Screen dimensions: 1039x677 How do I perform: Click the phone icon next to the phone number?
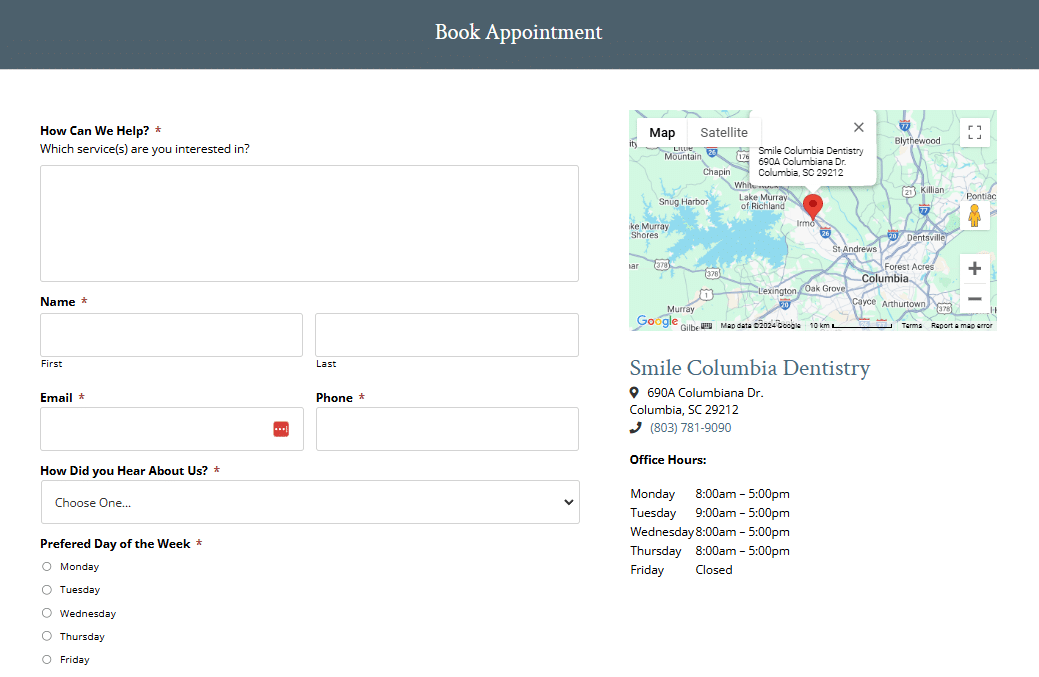[634, 426]
